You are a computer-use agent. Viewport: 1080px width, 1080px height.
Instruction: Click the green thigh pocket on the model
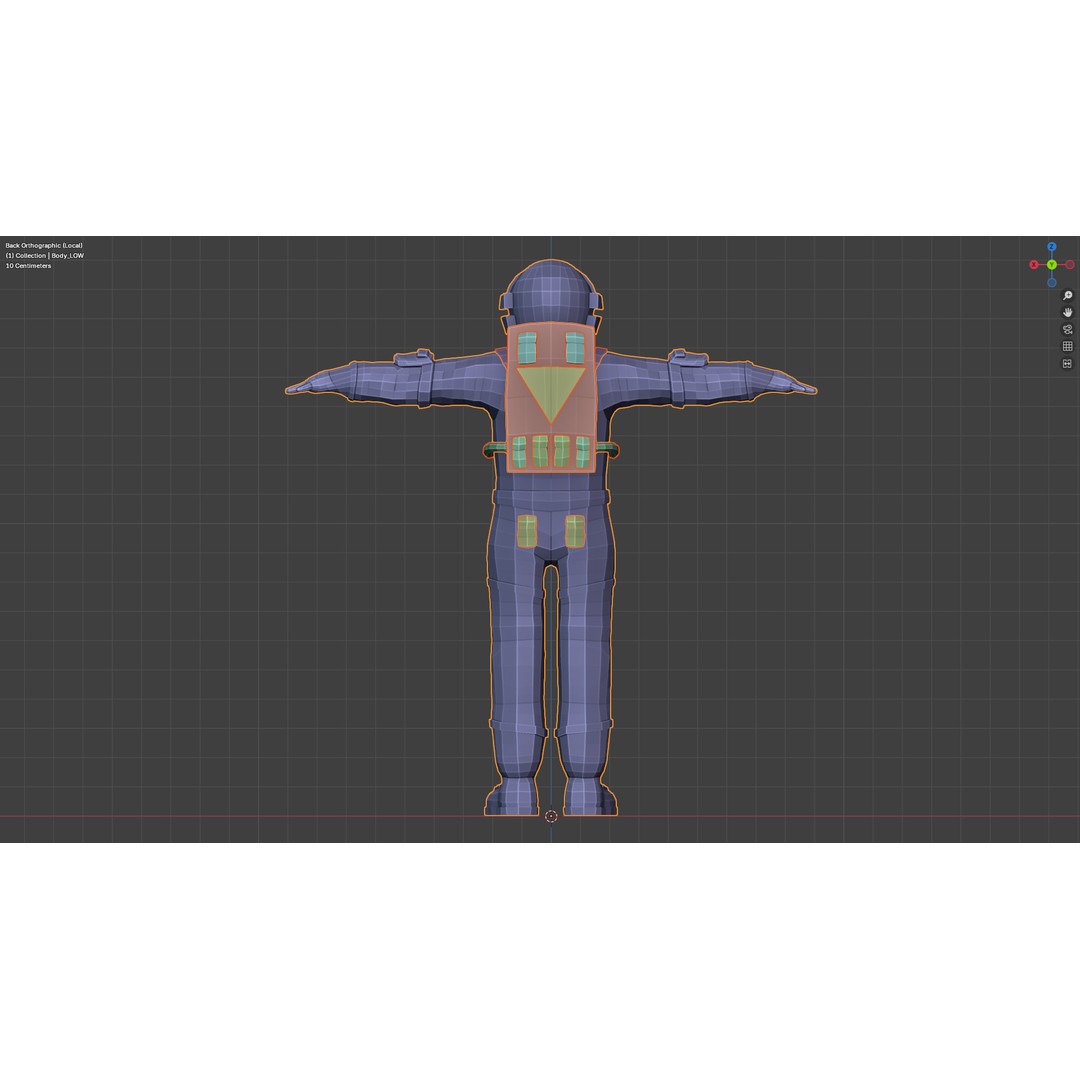point(527,528)
